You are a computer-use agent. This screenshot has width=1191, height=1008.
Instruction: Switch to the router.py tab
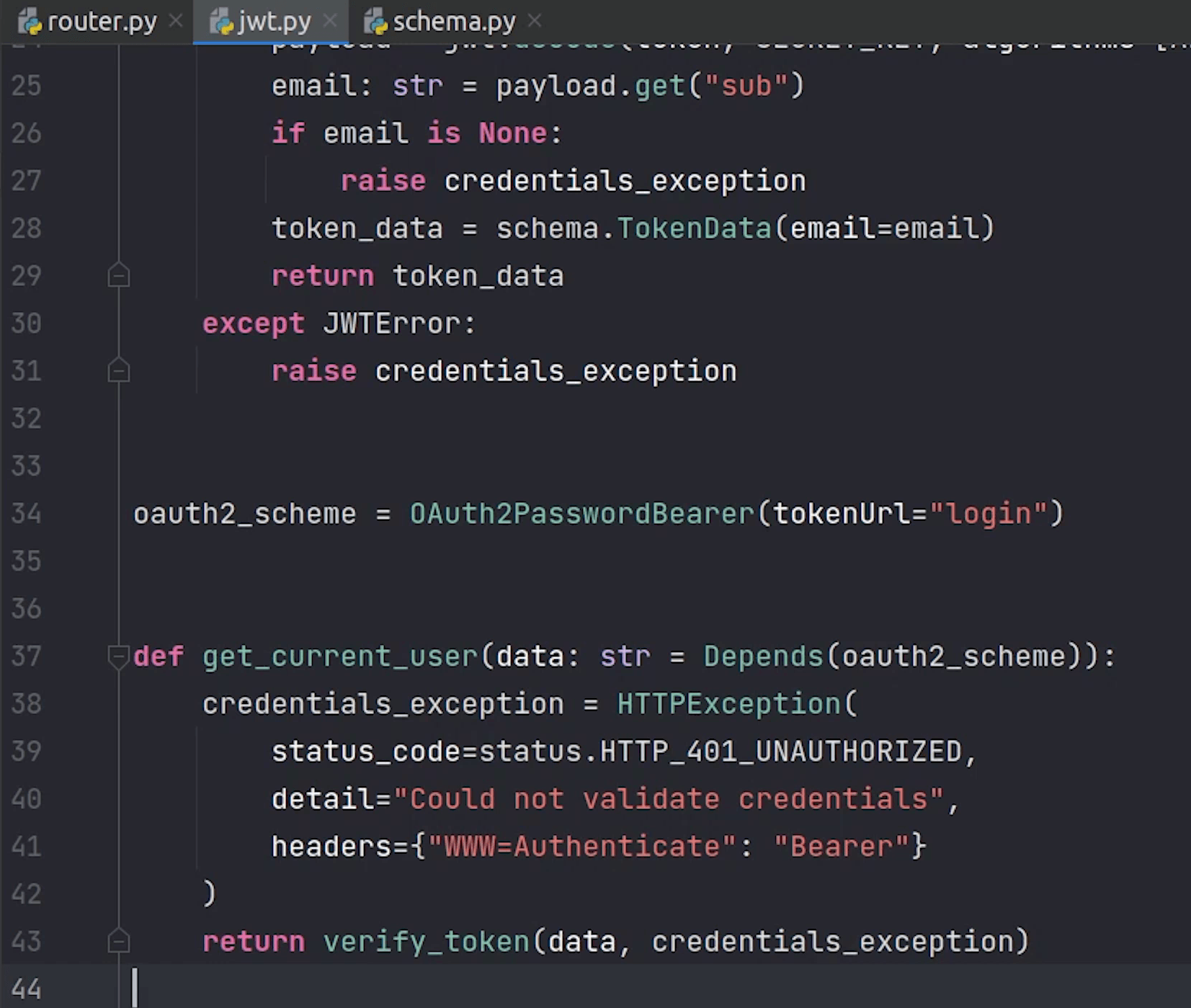[x=102, y=22]
